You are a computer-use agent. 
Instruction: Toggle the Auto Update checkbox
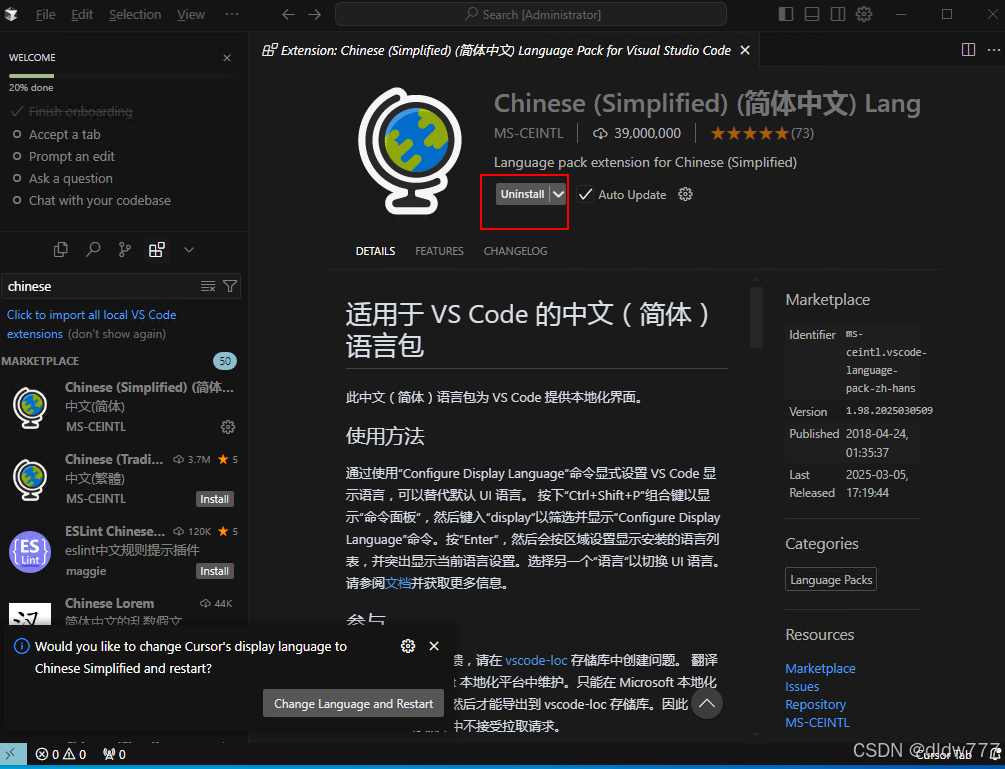[585, 194]
